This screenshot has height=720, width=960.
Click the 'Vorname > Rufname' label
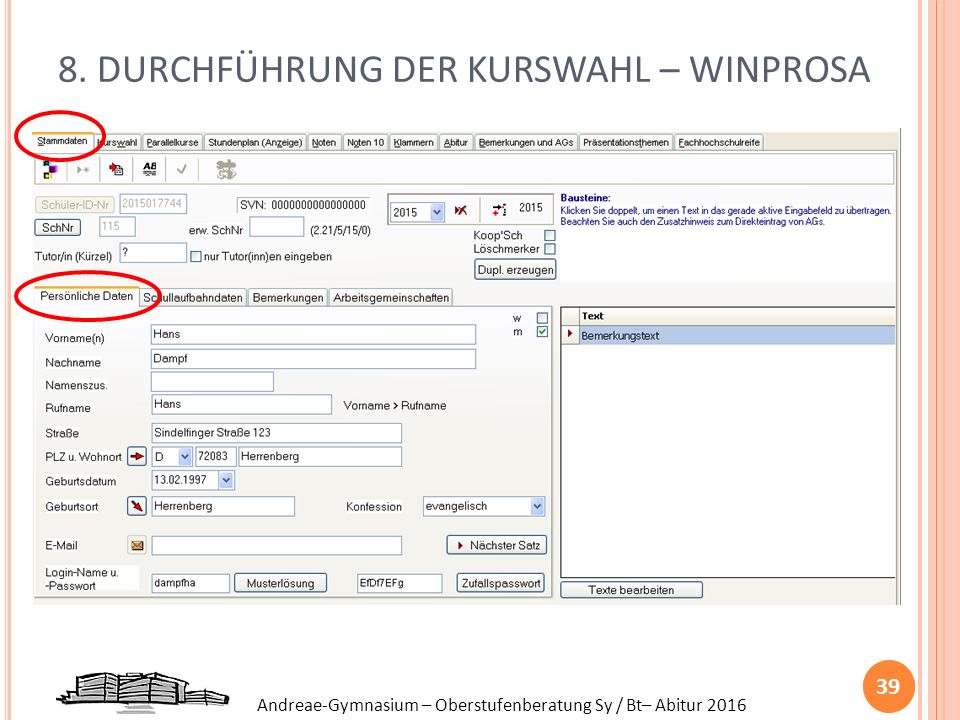395,405
